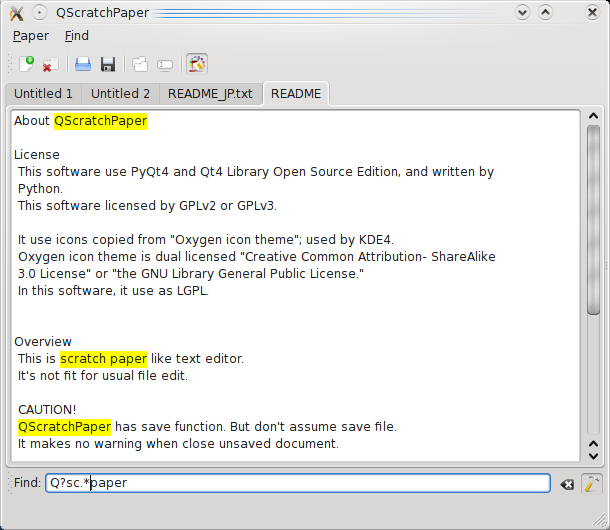Select the README tab

point(296,94)
